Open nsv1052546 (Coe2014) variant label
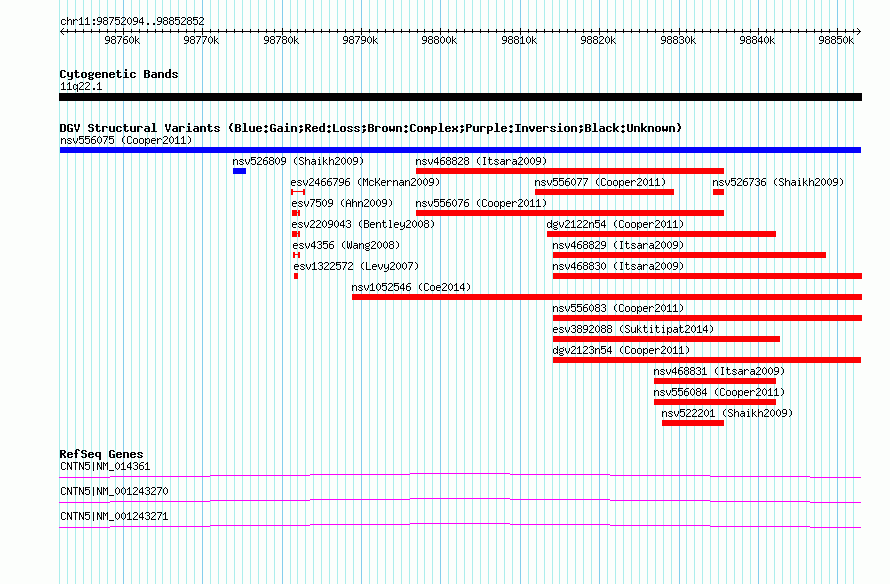 tap(411, 287)
